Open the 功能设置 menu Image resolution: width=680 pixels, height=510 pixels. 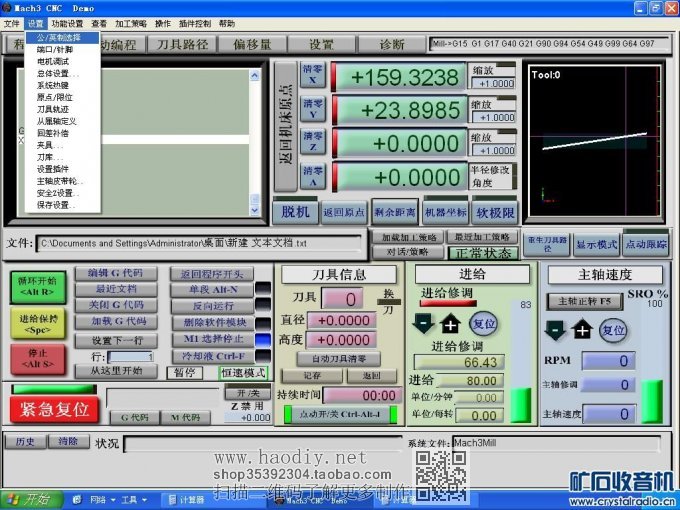tap(68, 23)
